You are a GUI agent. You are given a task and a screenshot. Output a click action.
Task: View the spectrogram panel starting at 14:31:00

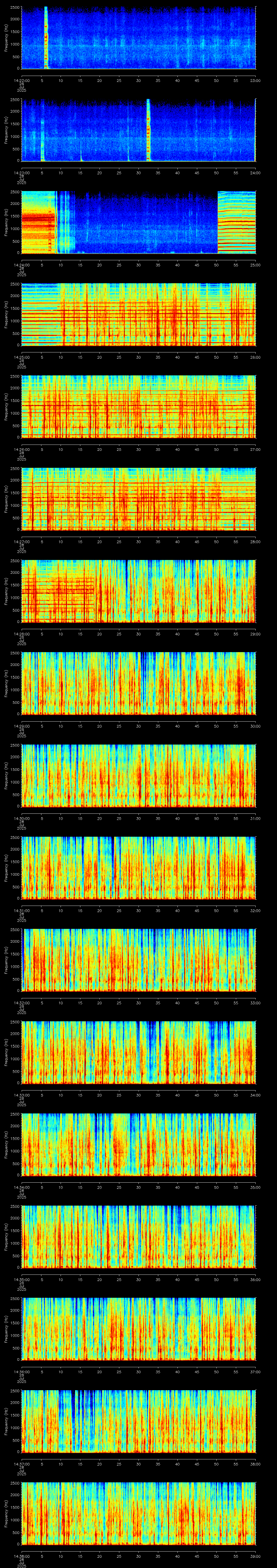click(139, 868)
